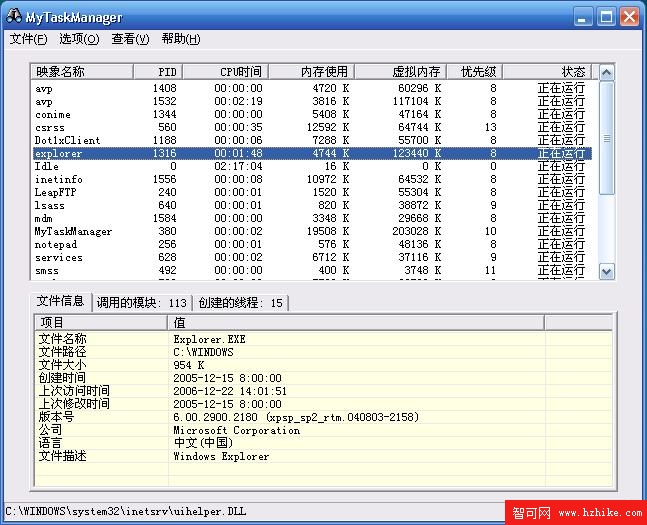Click process list scroll up arrow
The image size is (647, 525).
606,73
